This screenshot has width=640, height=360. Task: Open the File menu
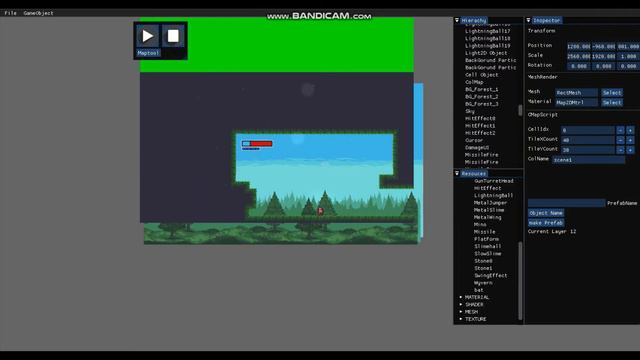point(11,13)
